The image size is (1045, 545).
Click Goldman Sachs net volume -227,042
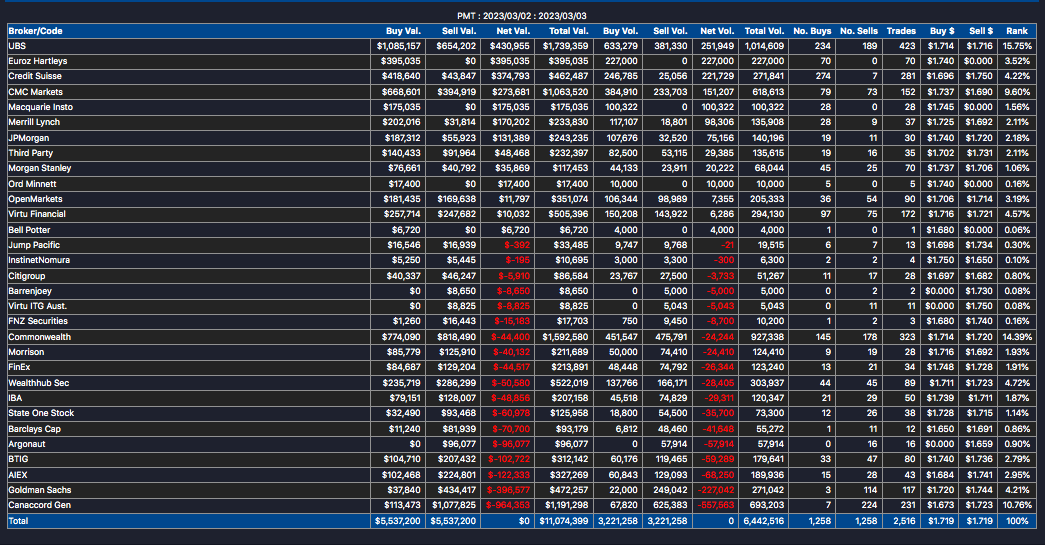click(716, 490)
